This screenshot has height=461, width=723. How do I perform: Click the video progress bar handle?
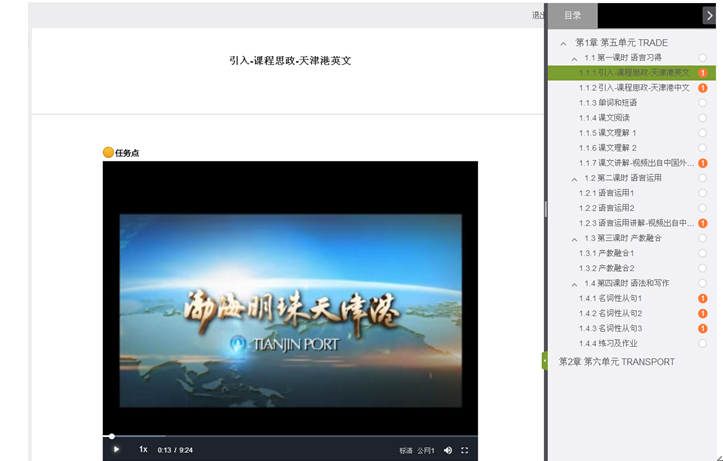112,436
